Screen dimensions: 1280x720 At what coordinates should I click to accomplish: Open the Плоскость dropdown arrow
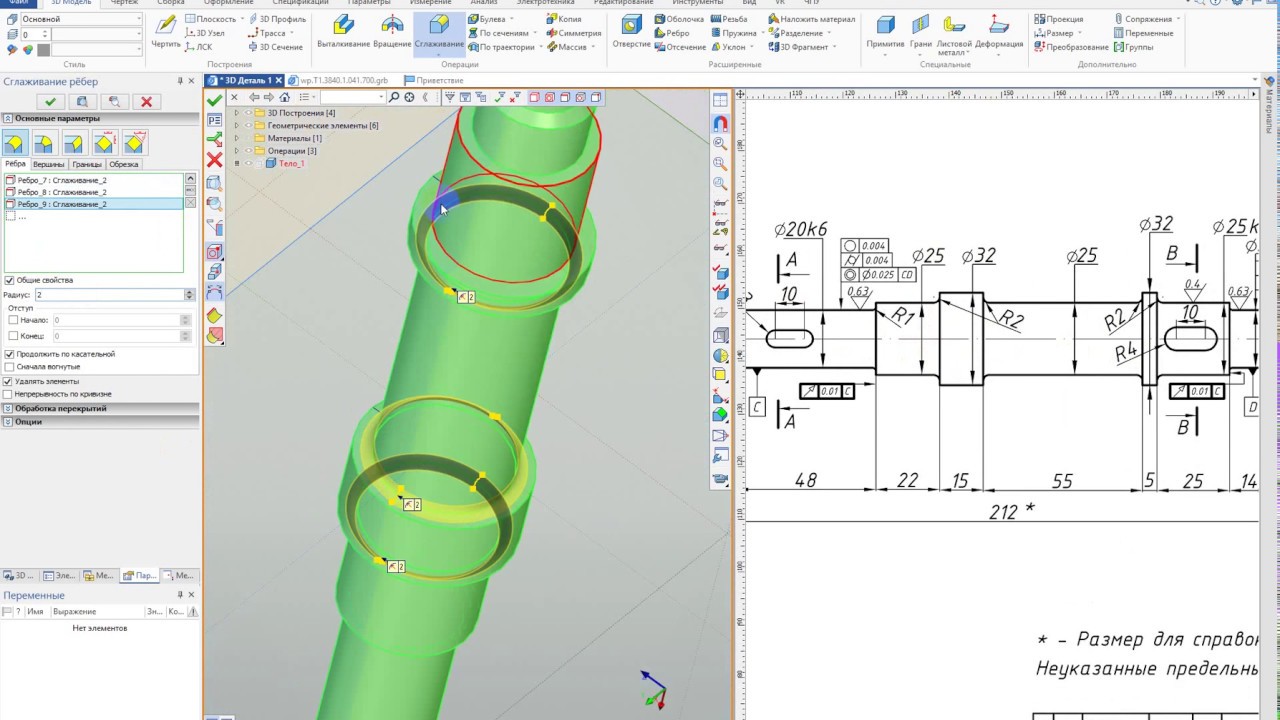click(x=242, y=19)
